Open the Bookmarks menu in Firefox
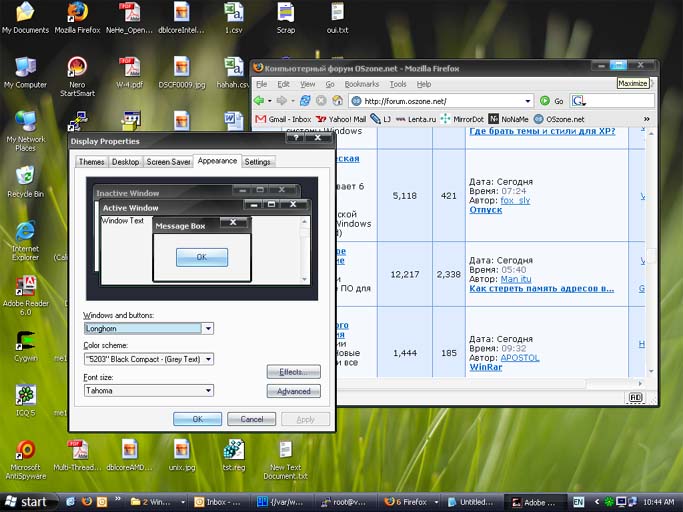The image size is (683, 512). (361, 84)
